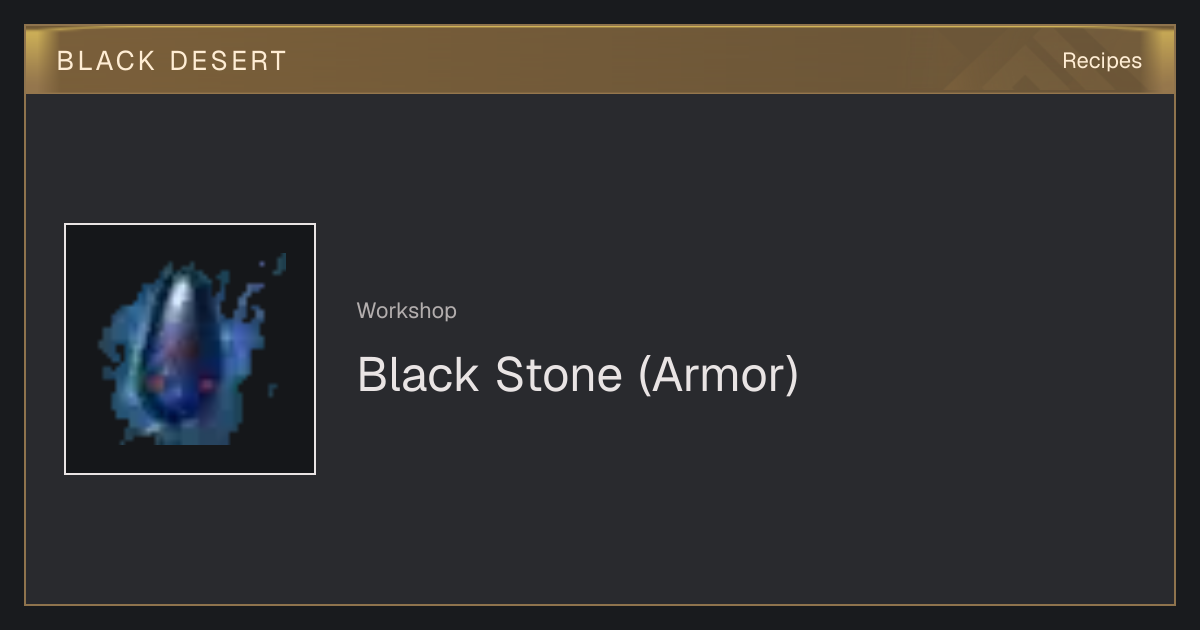1200x630 pixels.
Task: Open the Recipes link in the header
Action: pos(1102,60)
